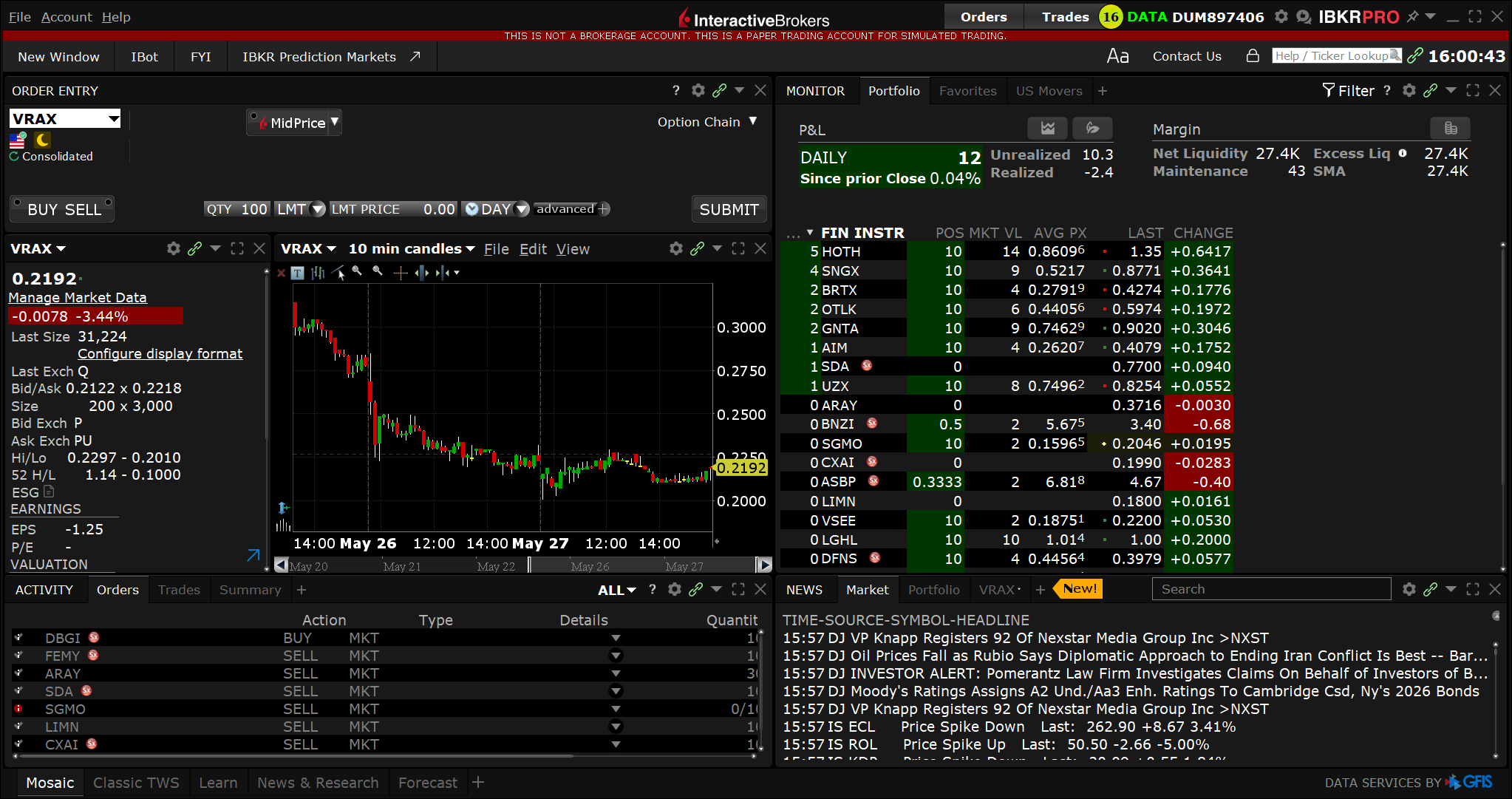Click the pin icon in the title bar
1512x799 pixels.
pos(1412,16)
